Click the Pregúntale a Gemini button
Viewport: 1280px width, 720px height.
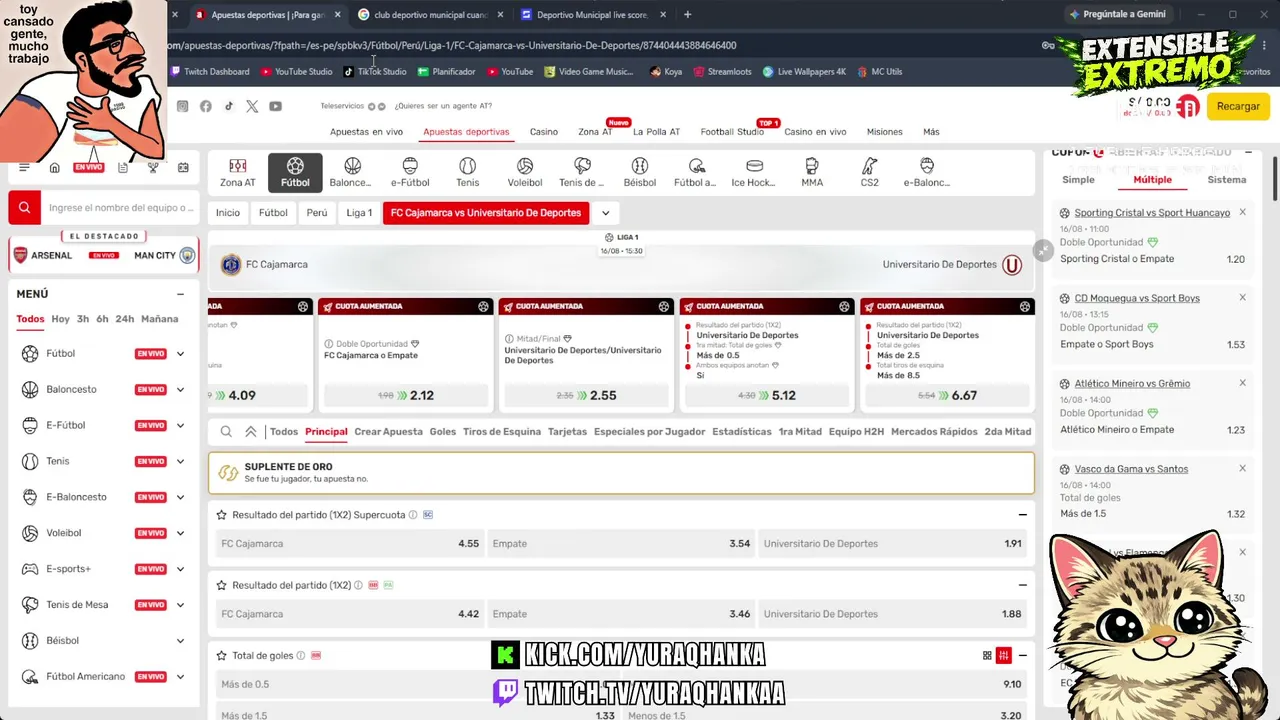[x=1117, y=15]
